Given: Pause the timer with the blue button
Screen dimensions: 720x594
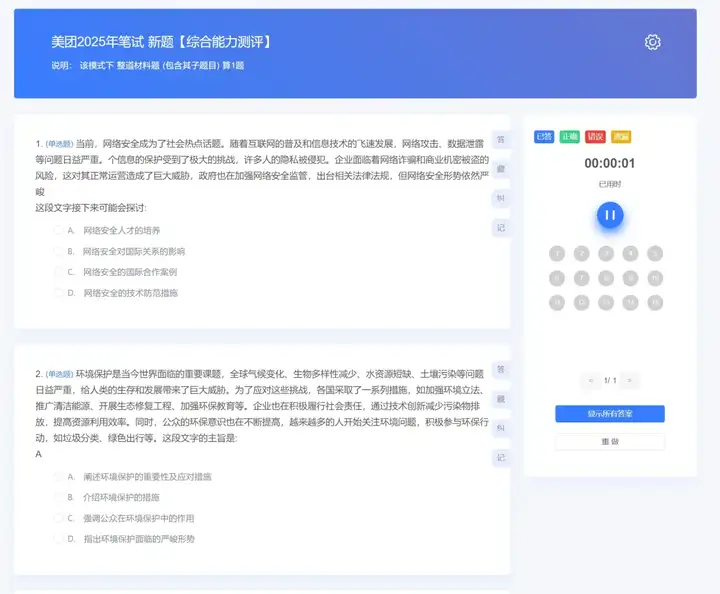Looking at the screenshot, I should [x=610, y=215].
